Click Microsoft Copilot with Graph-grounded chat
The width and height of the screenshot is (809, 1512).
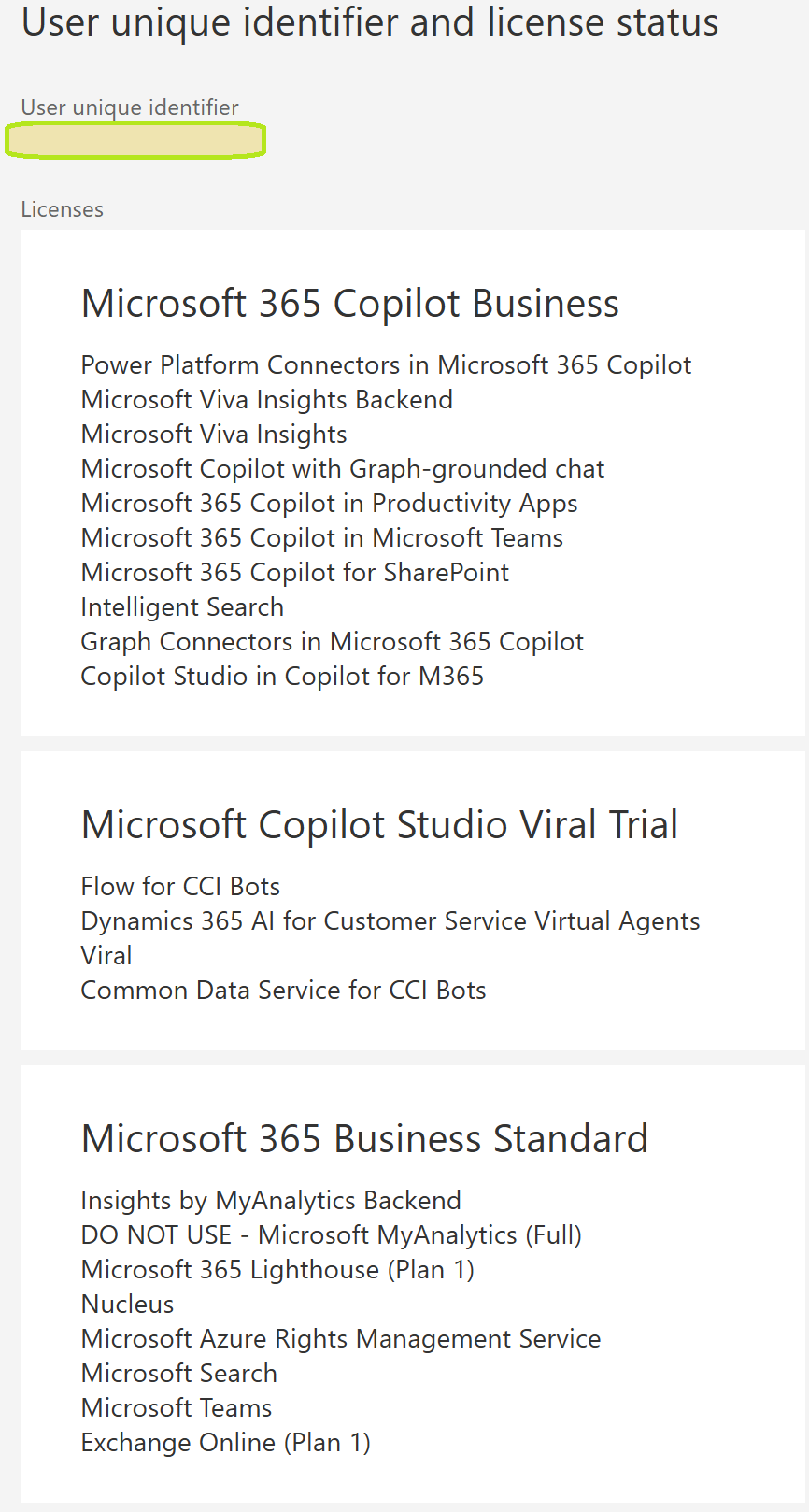[x=343, y=468]
